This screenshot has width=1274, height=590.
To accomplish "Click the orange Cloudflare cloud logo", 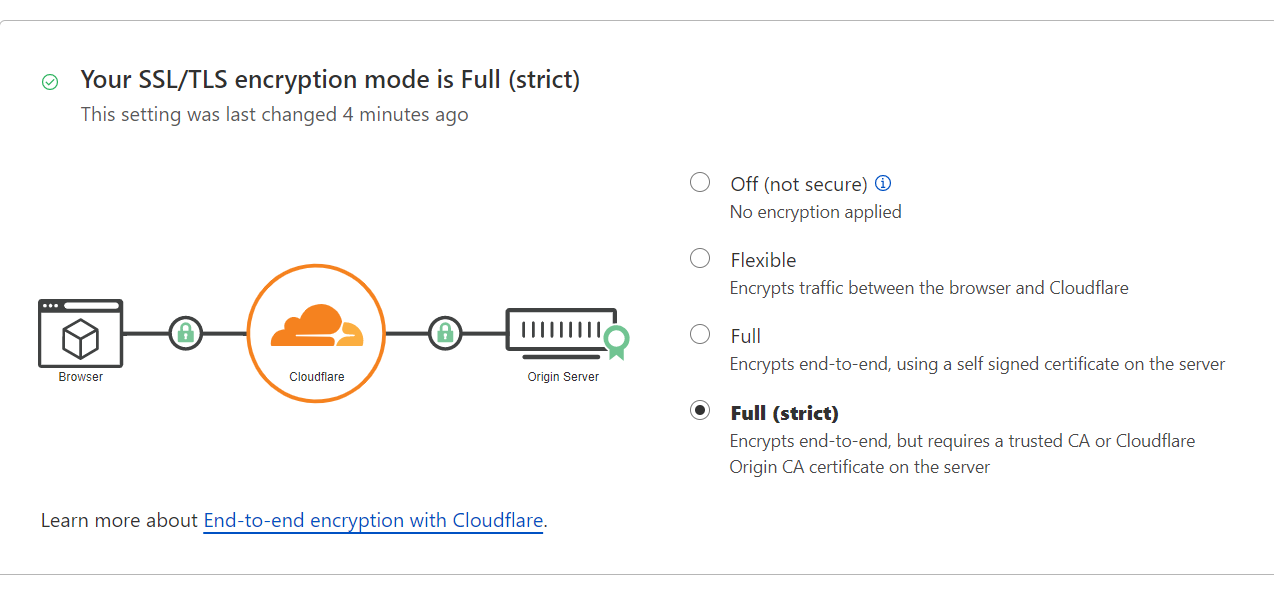I will point(316,326).
